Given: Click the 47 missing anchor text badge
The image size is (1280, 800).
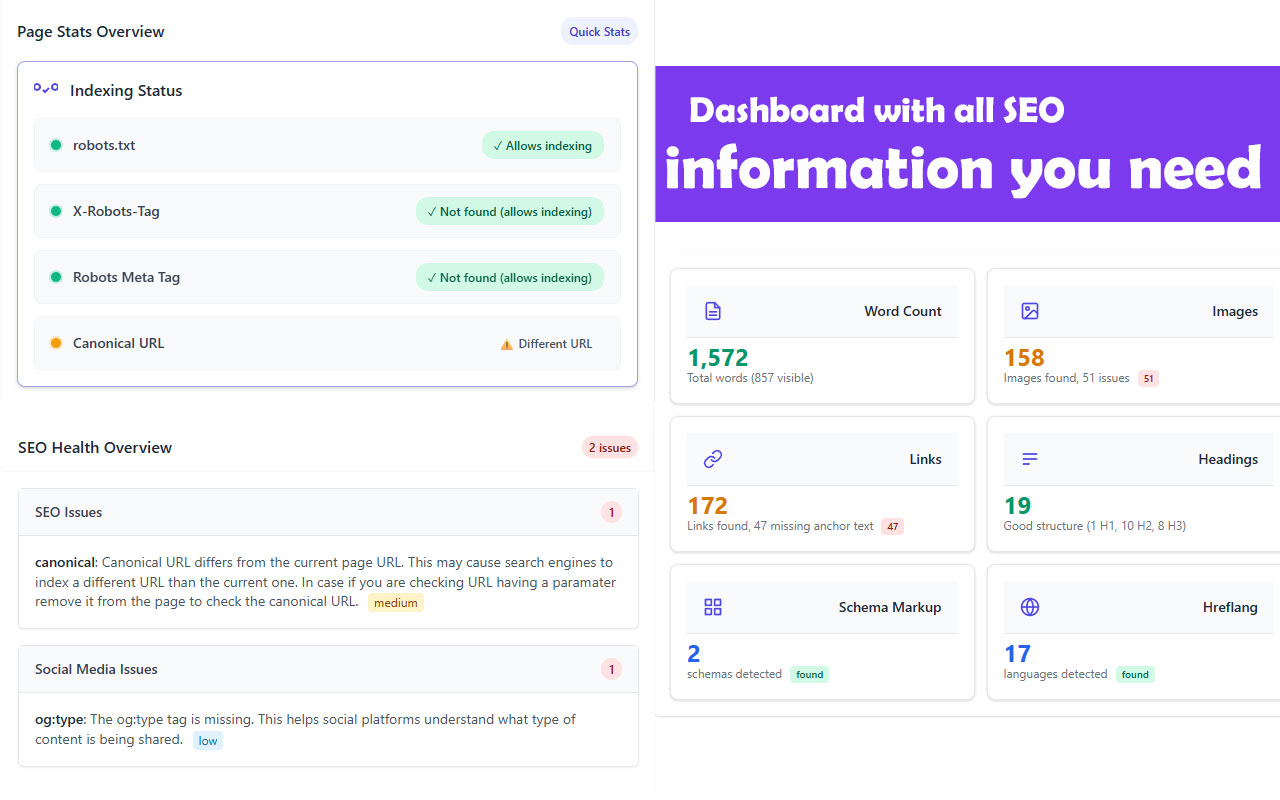Looking at the screenshot, I should point(892,526).
